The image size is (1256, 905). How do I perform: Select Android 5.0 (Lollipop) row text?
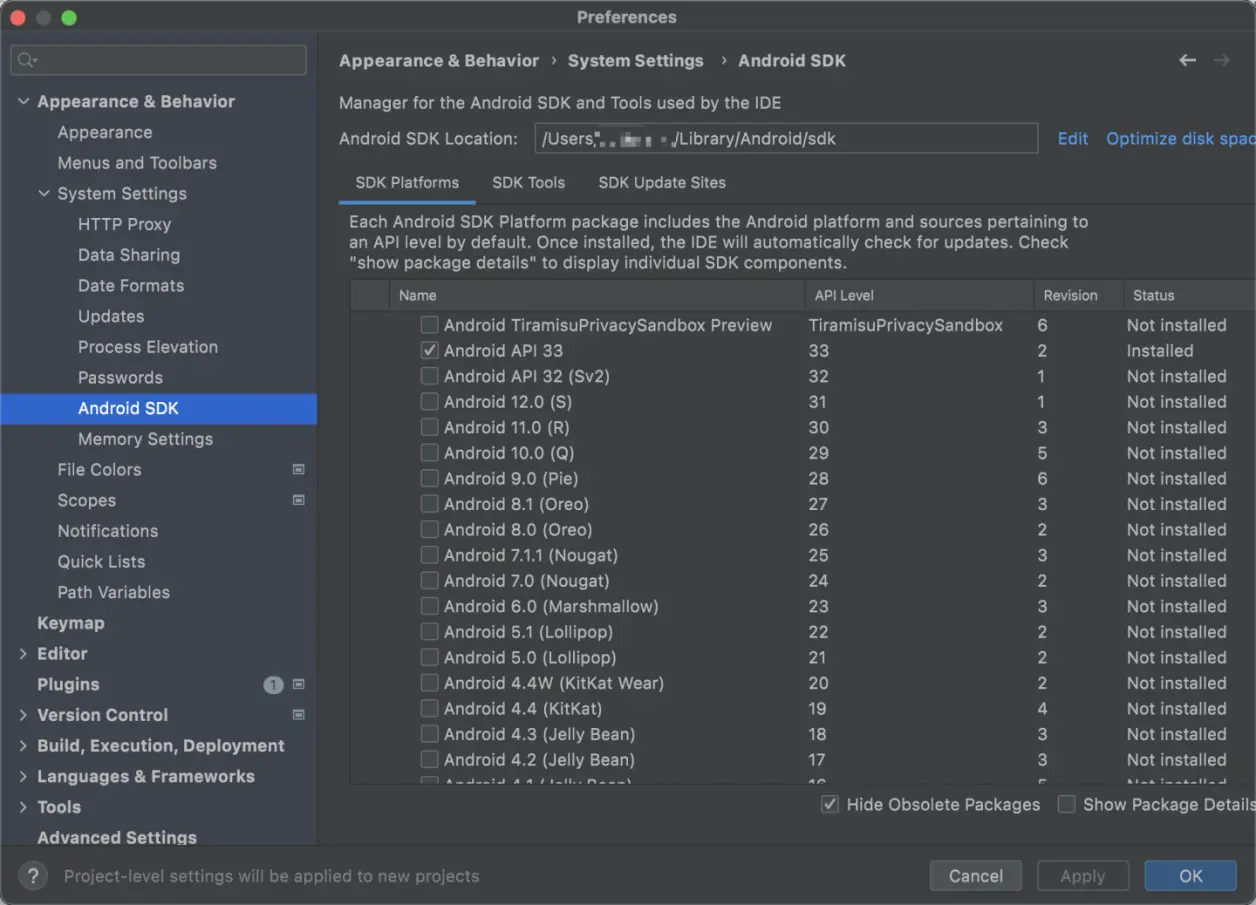pos(529,657)
